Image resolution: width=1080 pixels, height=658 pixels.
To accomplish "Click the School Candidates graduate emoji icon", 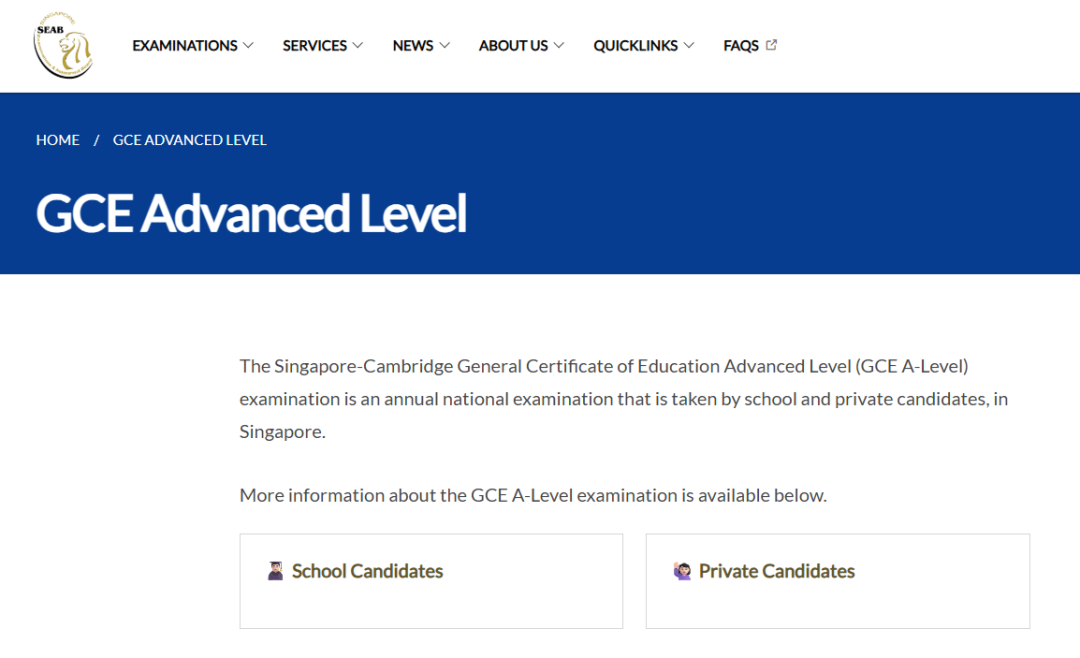I will [276, 570].
